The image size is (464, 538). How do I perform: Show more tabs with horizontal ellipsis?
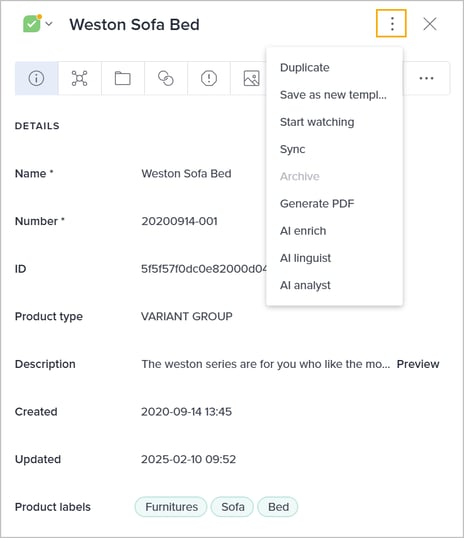[426, 78]
